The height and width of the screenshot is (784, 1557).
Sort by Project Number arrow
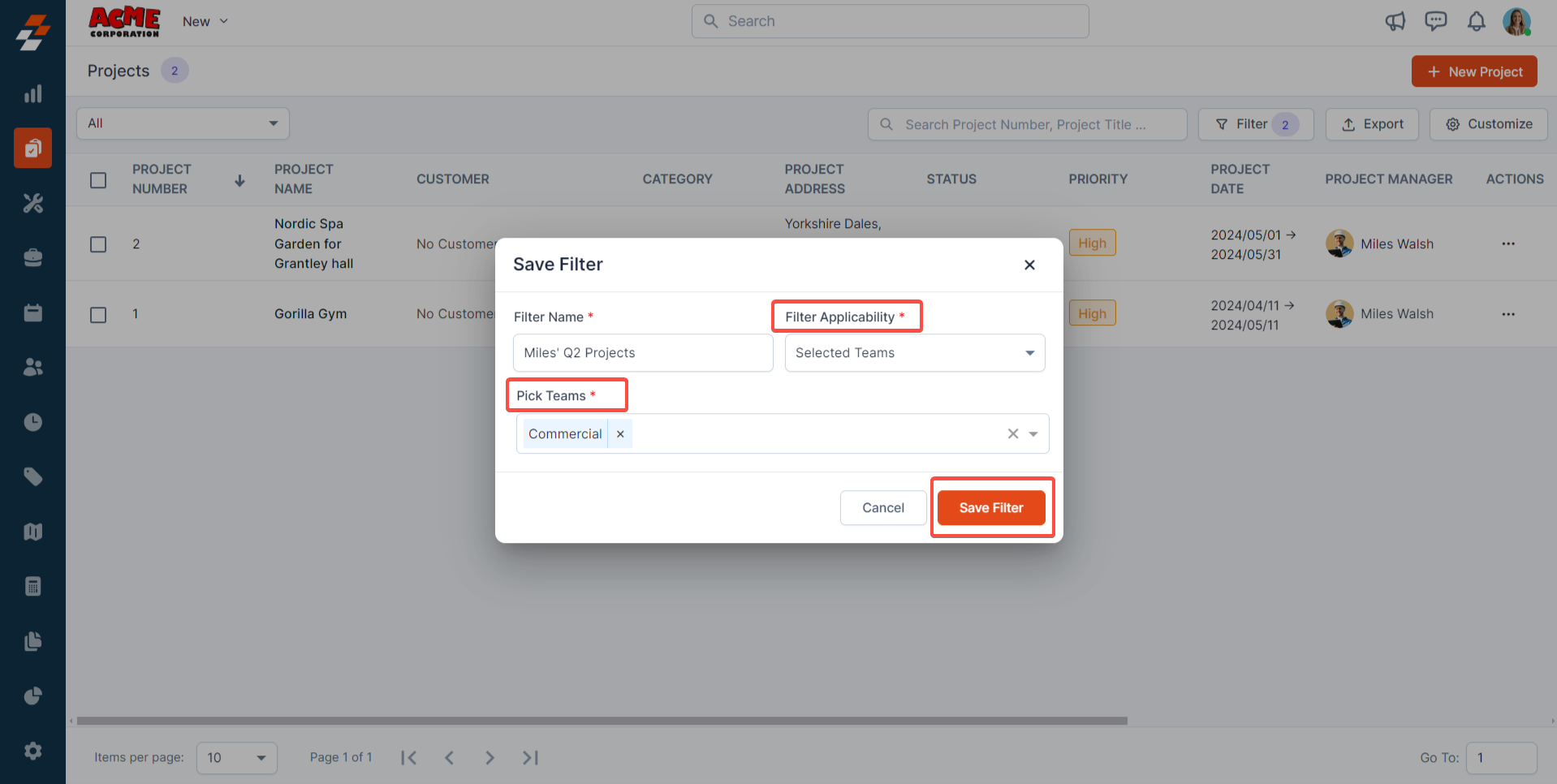tap(239, 180)
